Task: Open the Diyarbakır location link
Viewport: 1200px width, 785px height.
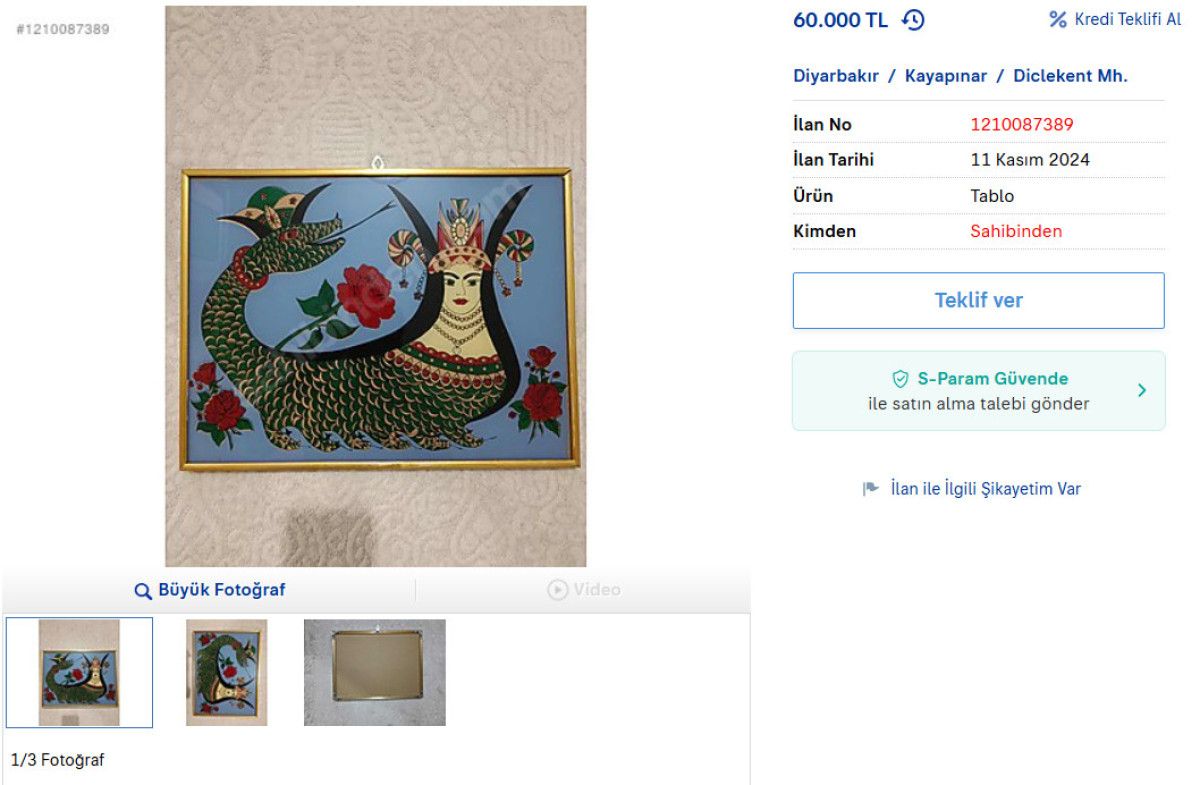Action: 836,76
